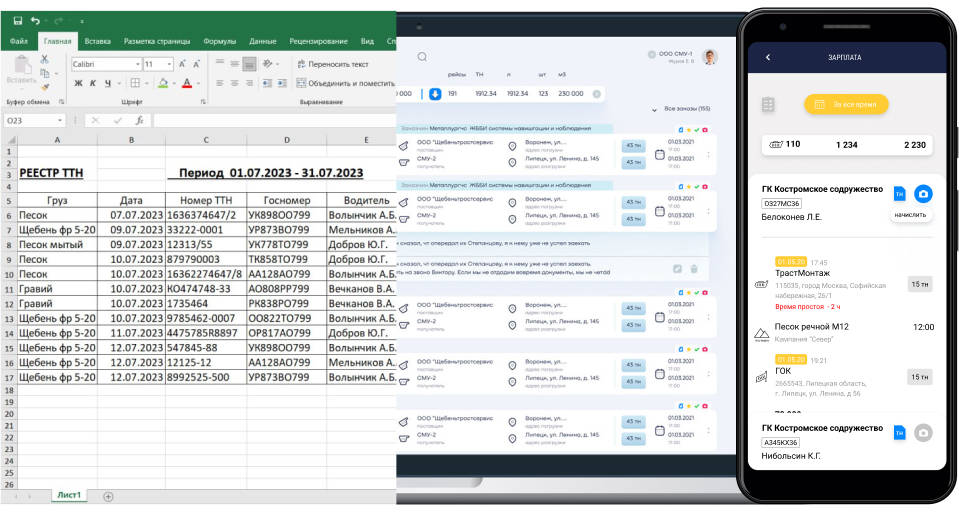
Task: Click the Cut scissors icon
Action: coord(45,60)
